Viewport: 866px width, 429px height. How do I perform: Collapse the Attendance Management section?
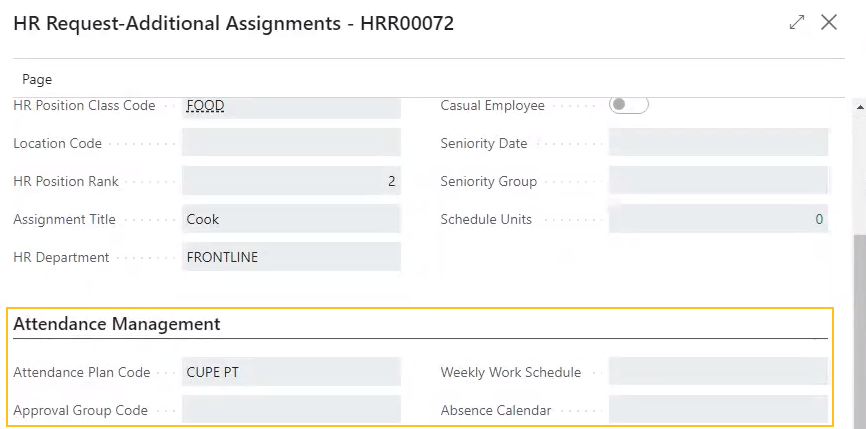pos(117,324)
